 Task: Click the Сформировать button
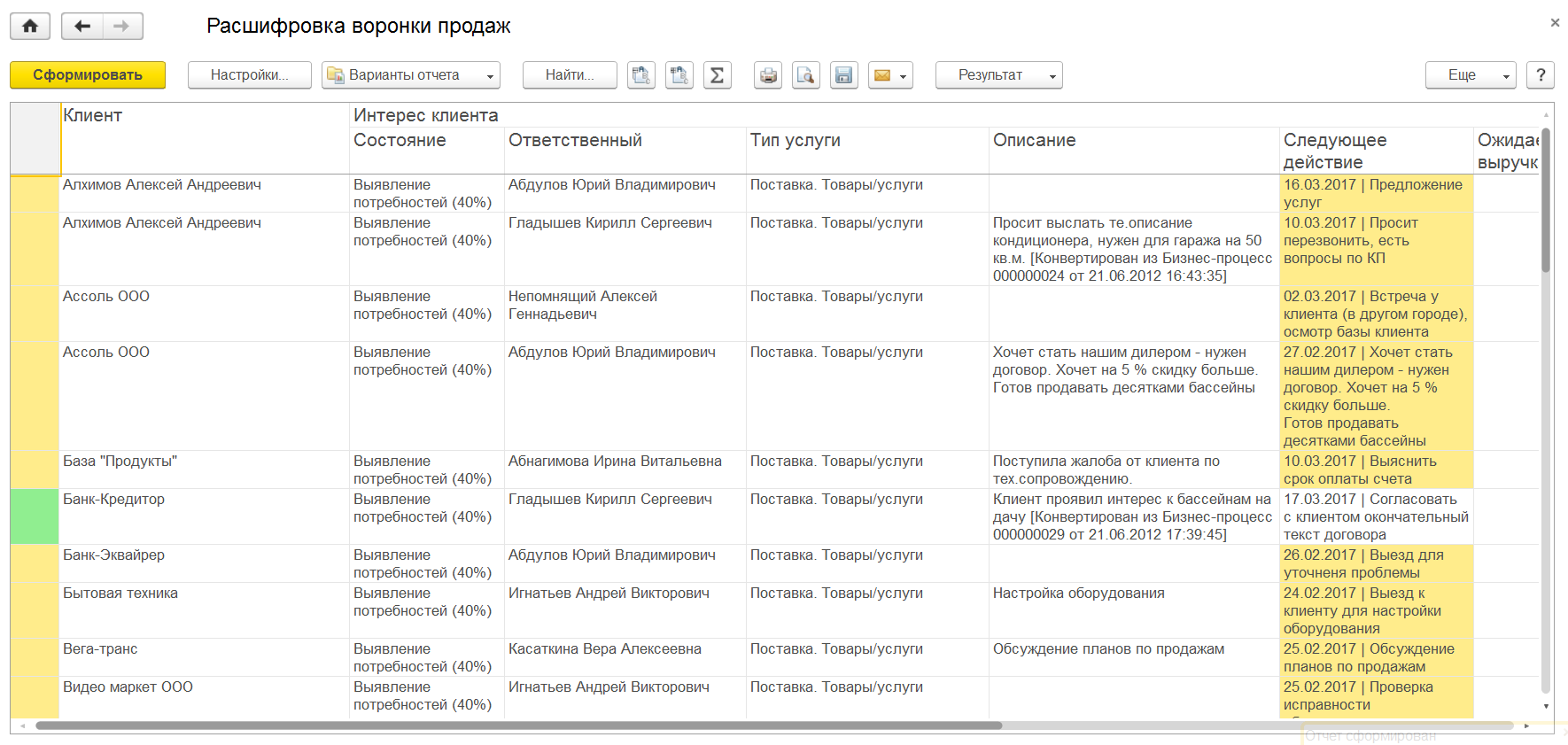click(x=88, y=75)
